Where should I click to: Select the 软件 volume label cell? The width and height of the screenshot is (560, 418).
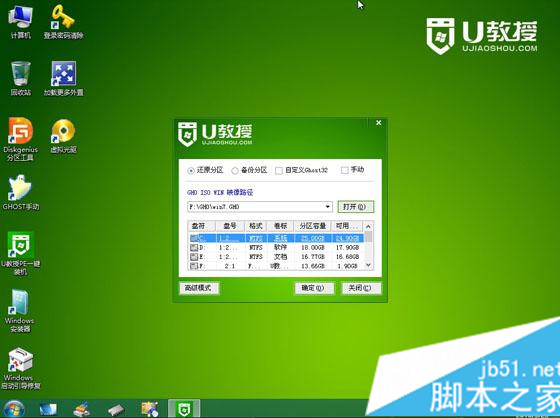(280, 247)
